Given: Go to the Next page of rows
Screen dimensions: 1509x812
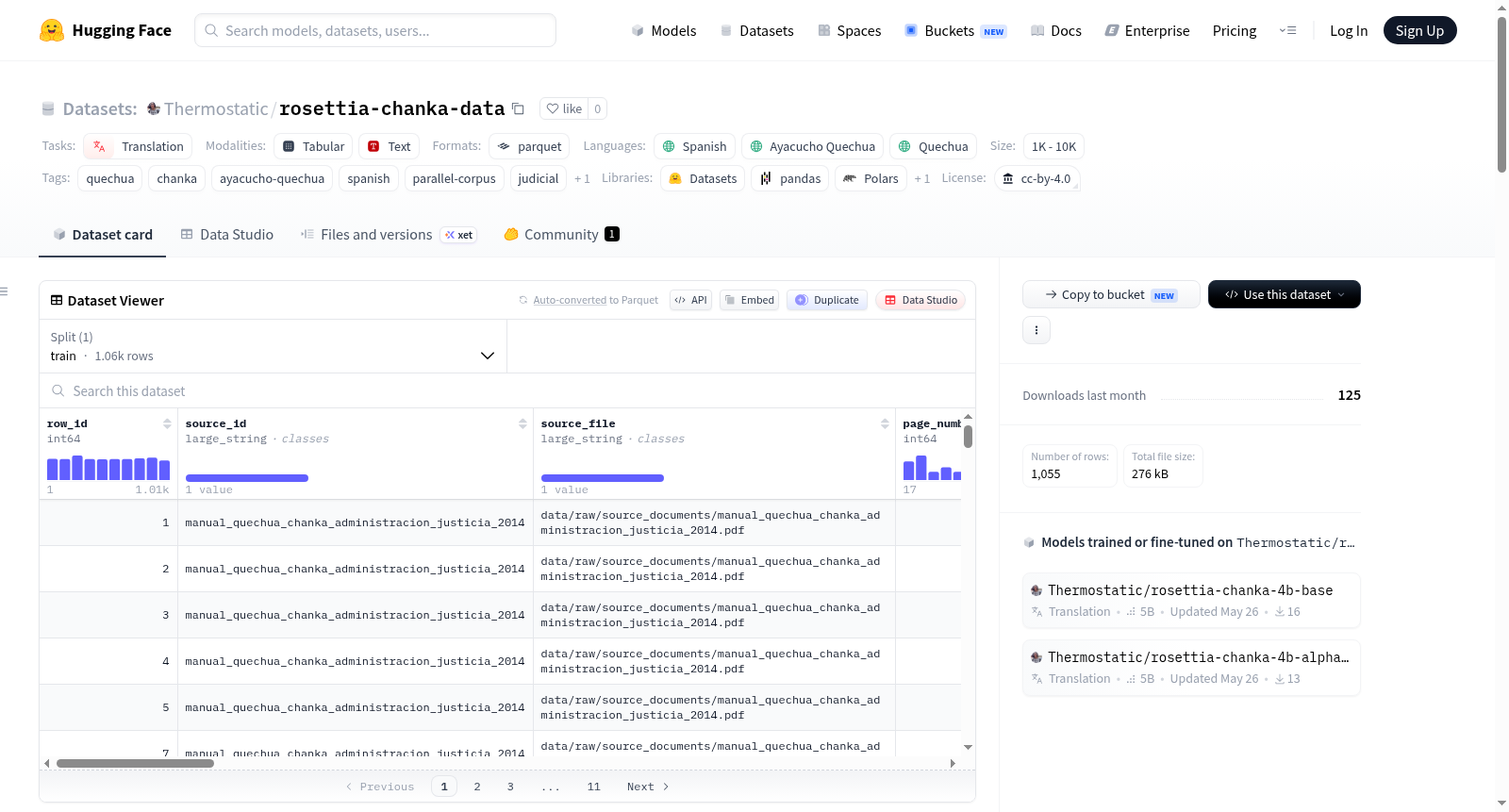Looking at the screenshot, I should [648, 787].
